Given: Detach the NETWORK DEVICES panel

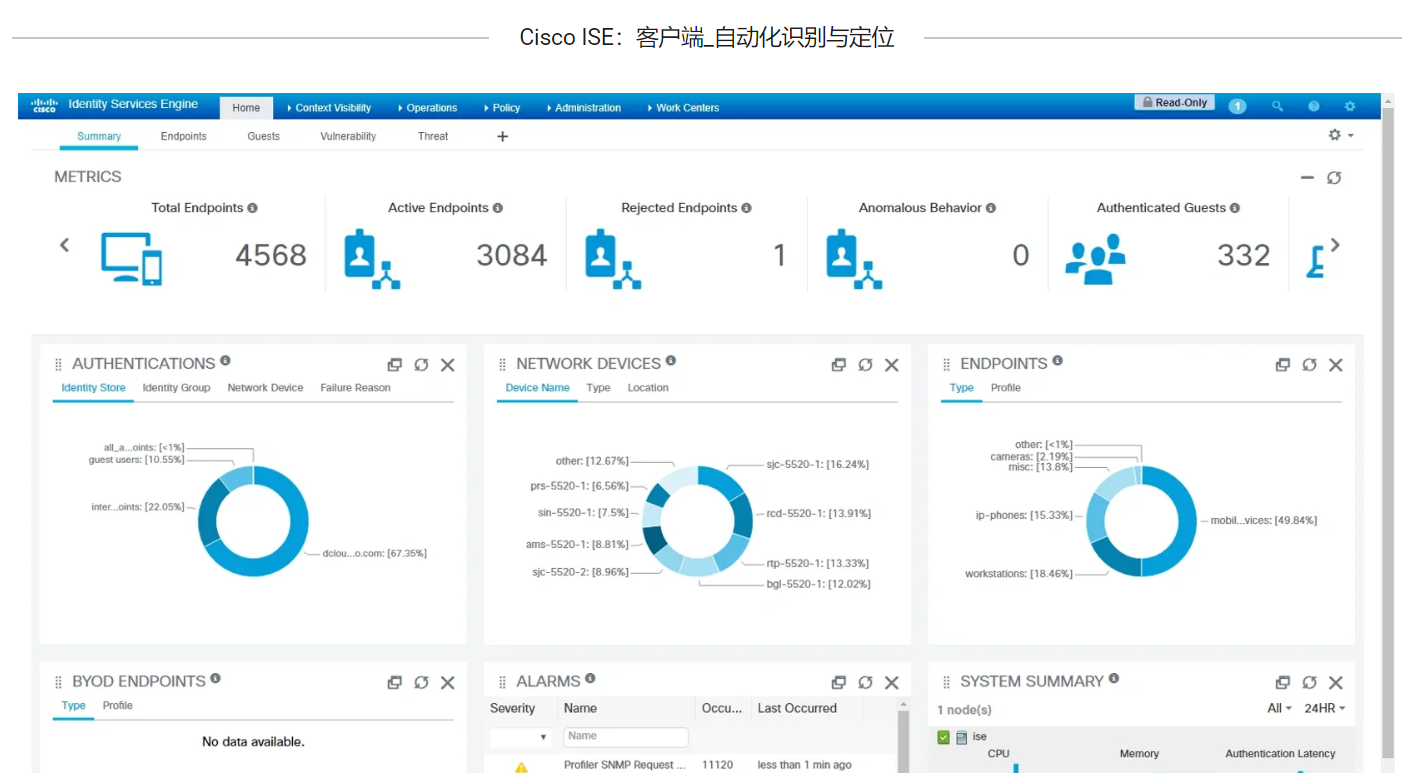Looking at the screenshot, I should 839,365.
